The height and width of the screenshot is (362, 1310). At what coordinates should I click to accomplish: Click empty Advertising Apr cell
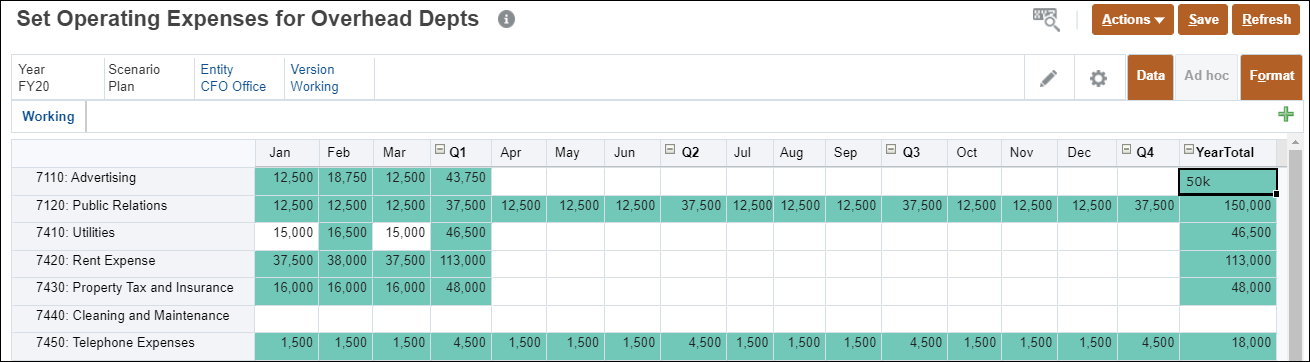518,180
